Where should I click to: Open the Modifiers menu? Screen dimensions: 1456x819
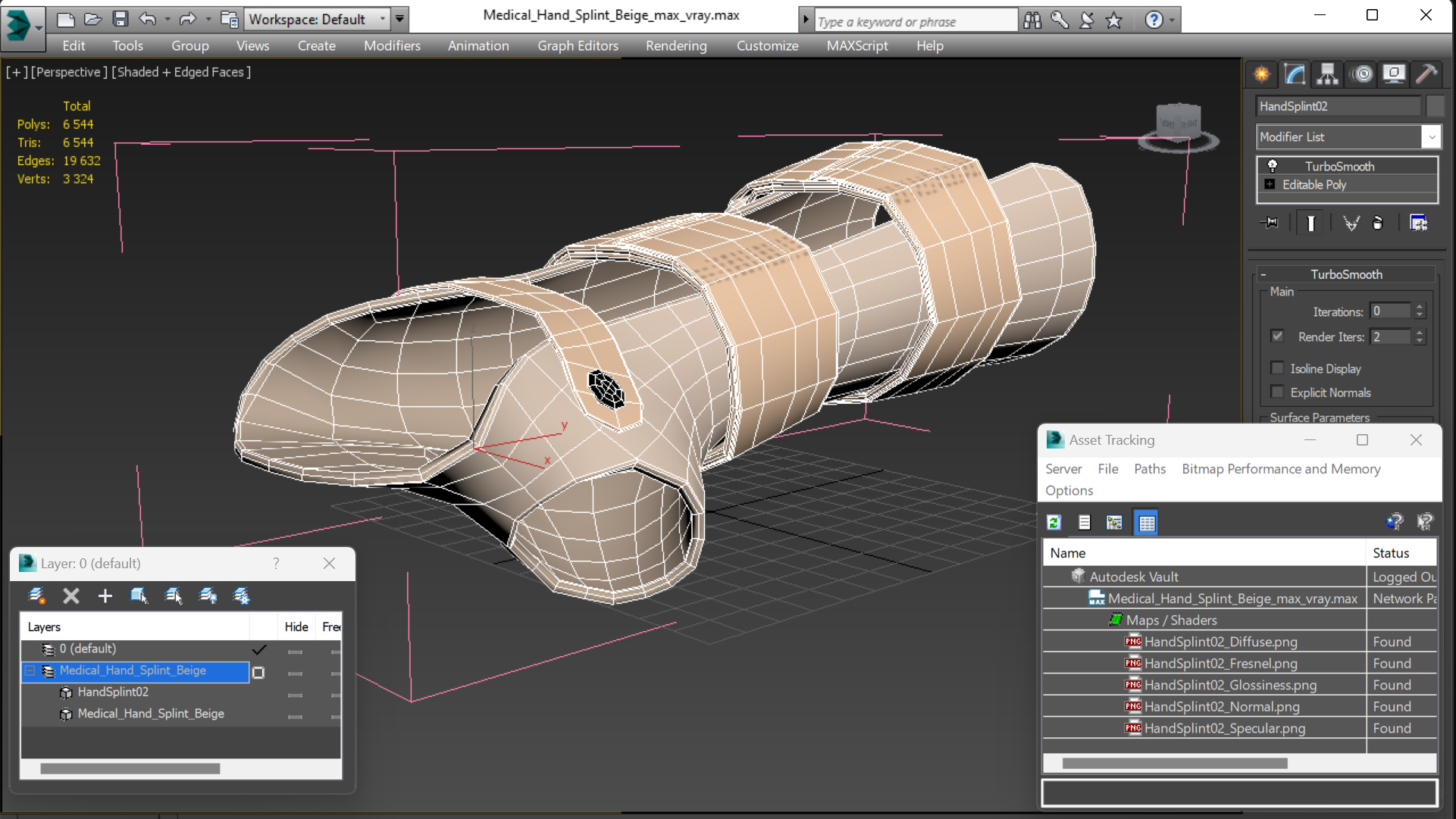click(x=392, y=45)
